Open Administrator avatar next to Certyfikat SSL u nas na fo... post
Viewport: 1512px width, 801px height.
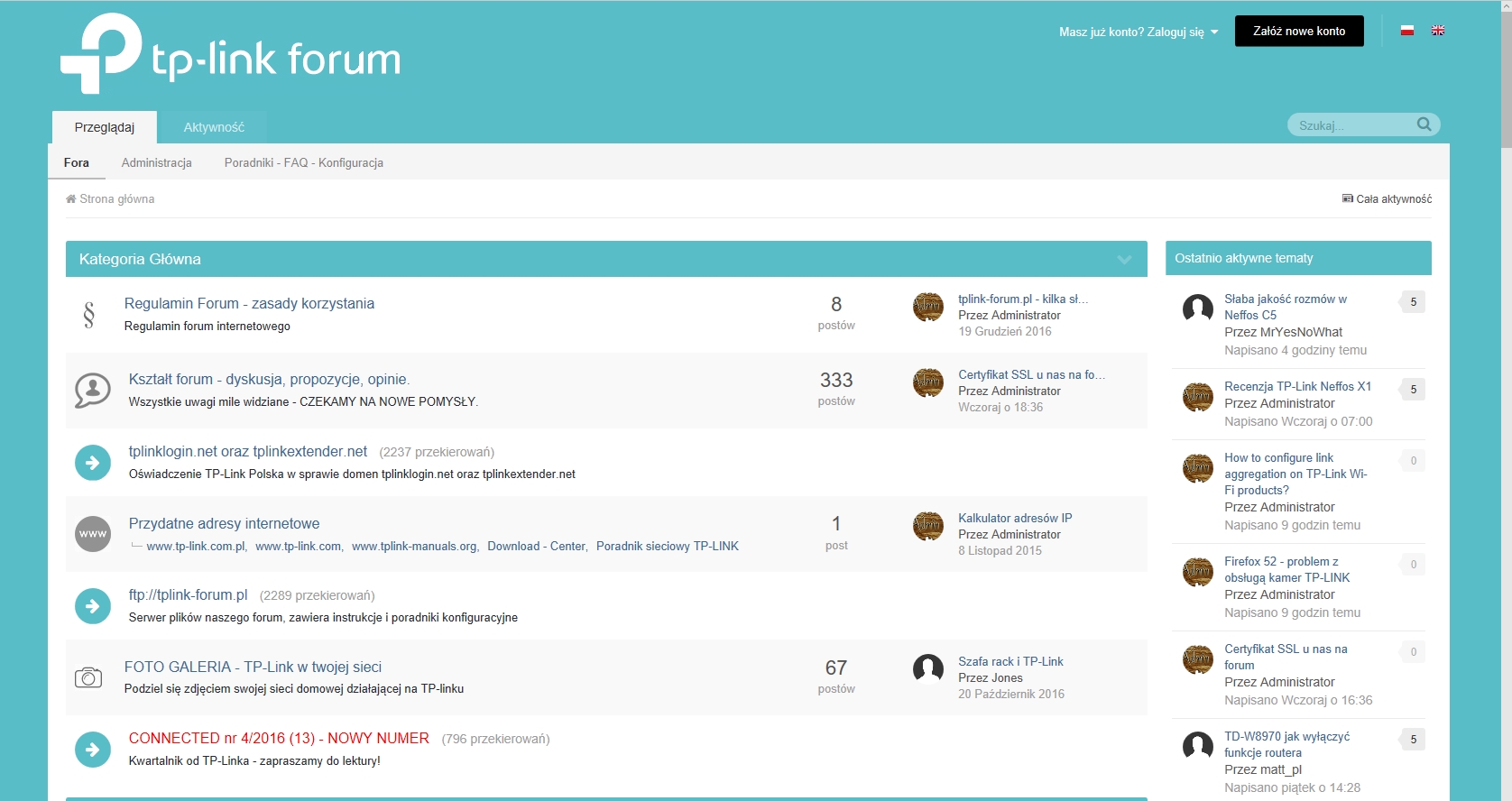[928, 382]
